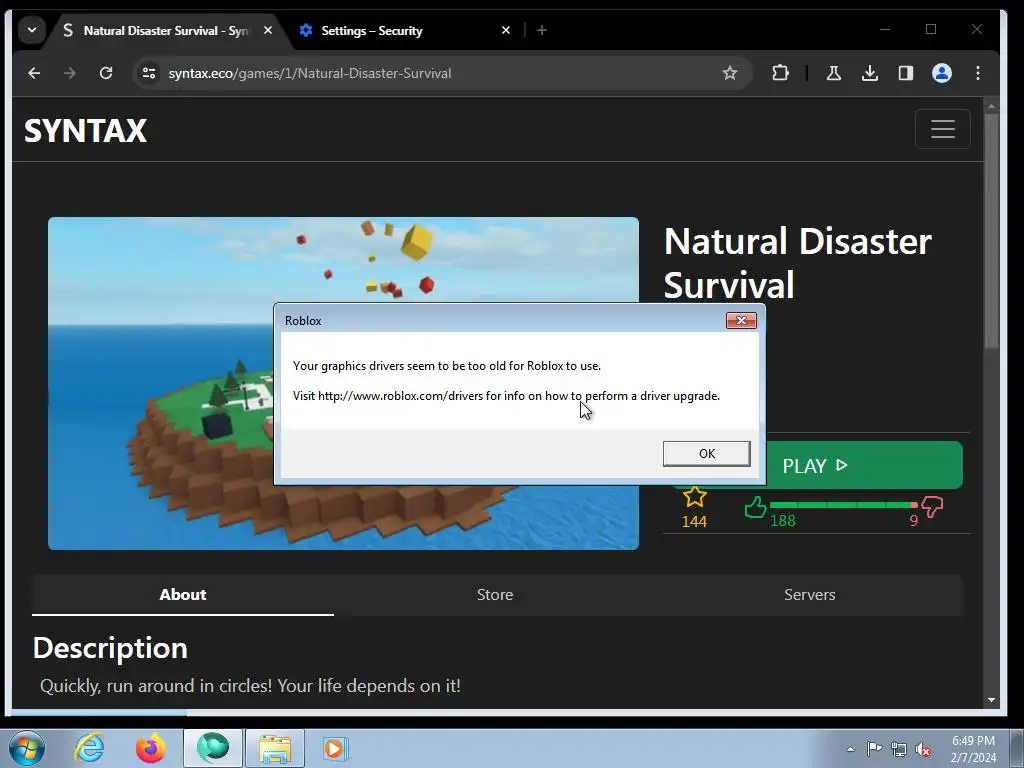Bookmark this page with the star
This screenshot has height=768, width=1024.
click(729, 73)
